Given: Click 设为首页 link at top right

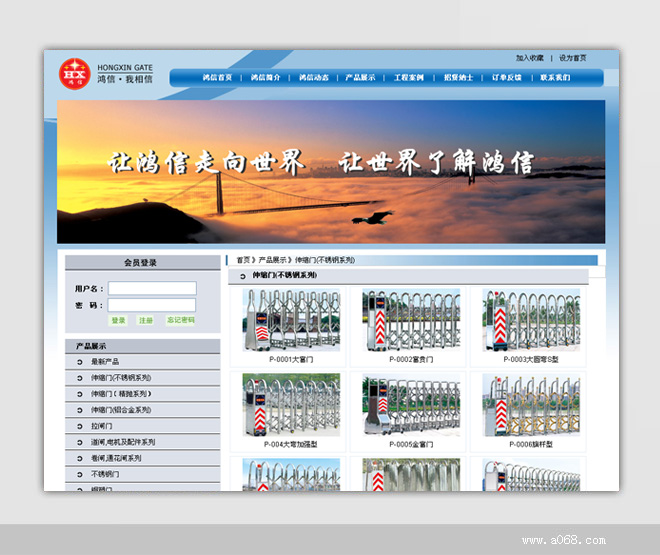Looking at the screenshot, I should [572, 58].
